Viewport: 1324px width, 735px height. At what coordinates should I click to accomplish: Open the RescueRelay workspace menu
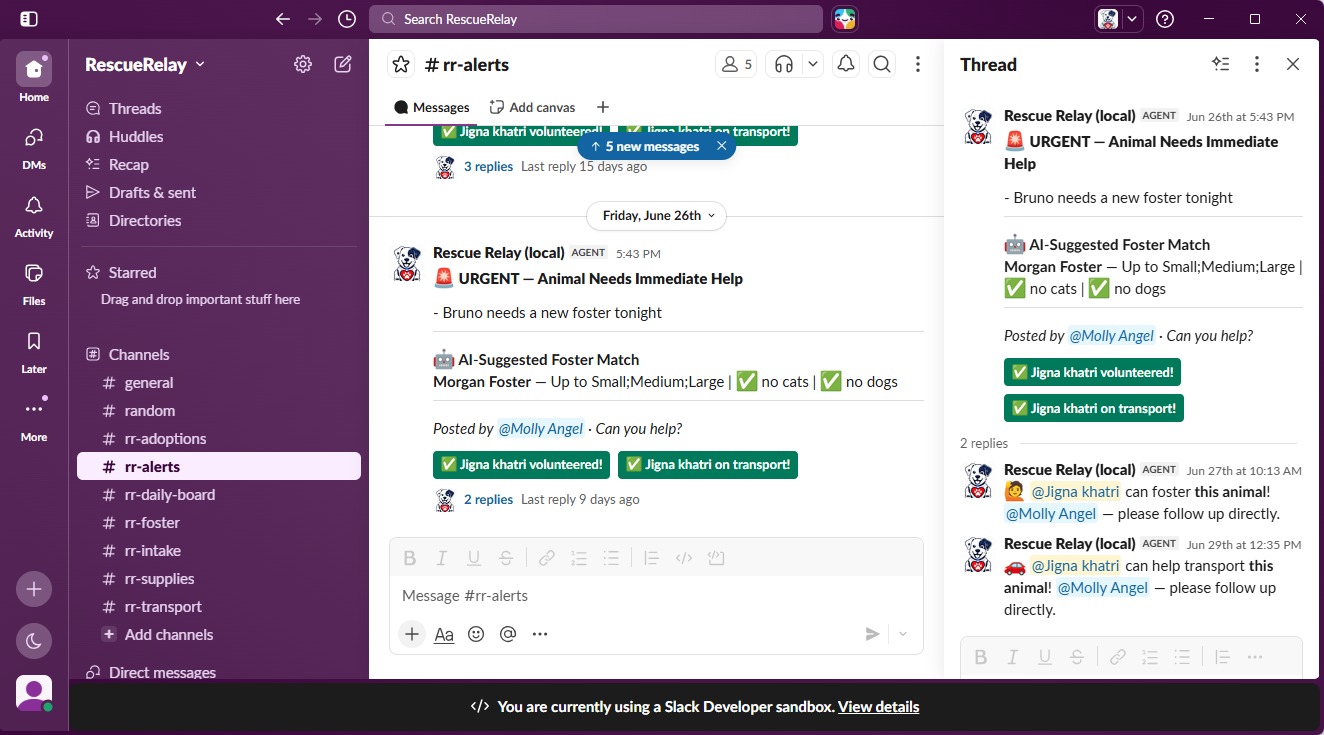click(x=145, y=65)
